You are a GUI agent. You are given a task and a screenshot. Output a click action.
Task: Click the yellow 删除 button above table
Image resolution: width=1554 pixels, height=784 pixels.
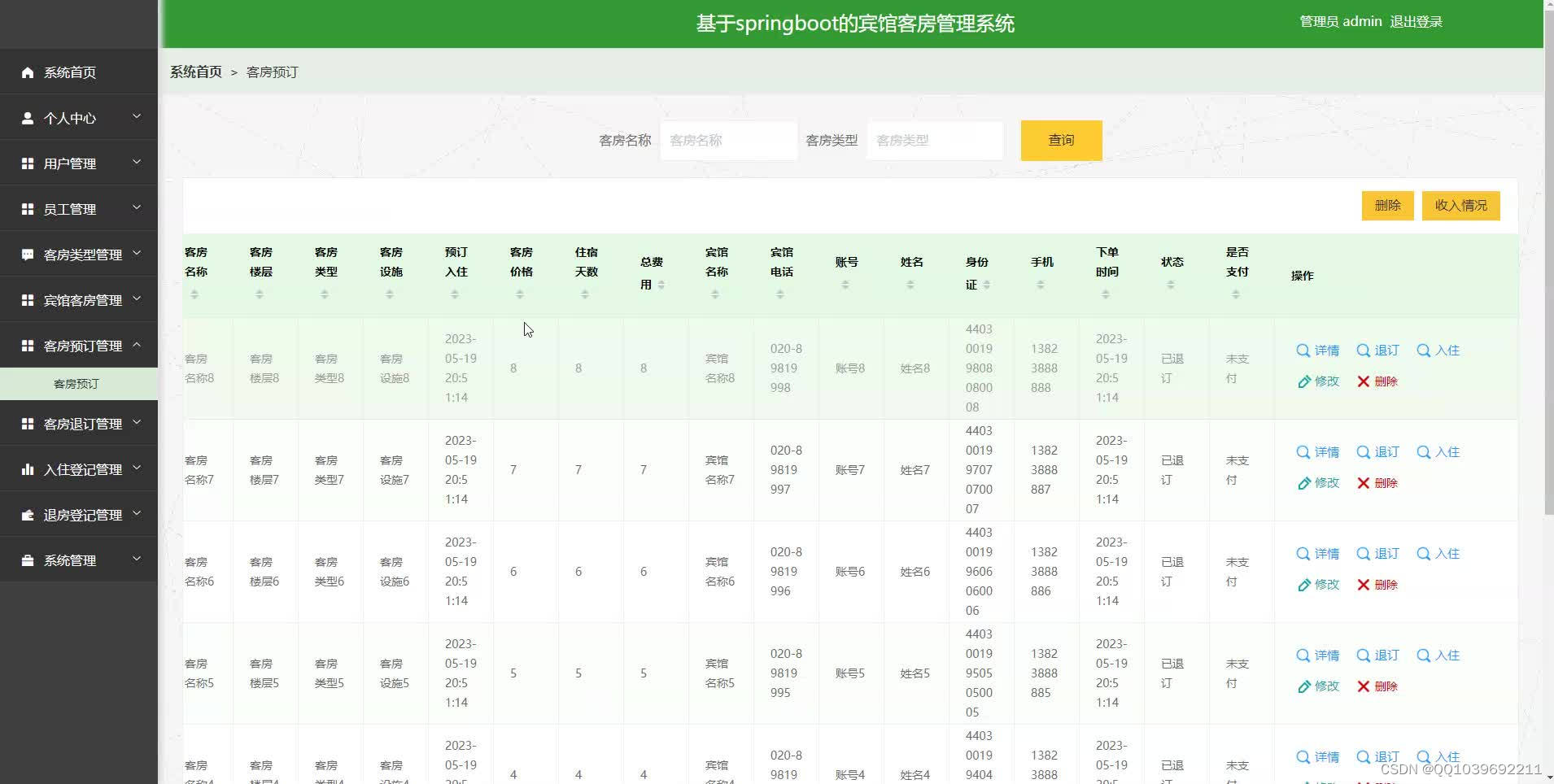(x=1387, y=206)
